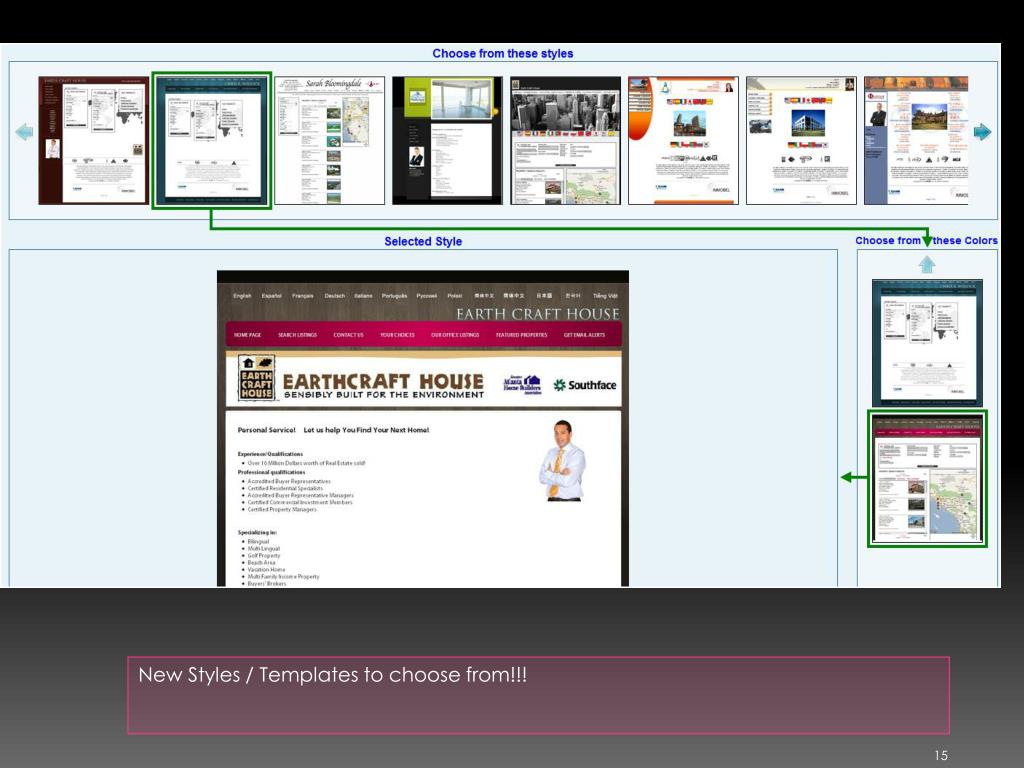
Task: Open CONTACT US in the preview navigation
Action: [x=348, y=335]
